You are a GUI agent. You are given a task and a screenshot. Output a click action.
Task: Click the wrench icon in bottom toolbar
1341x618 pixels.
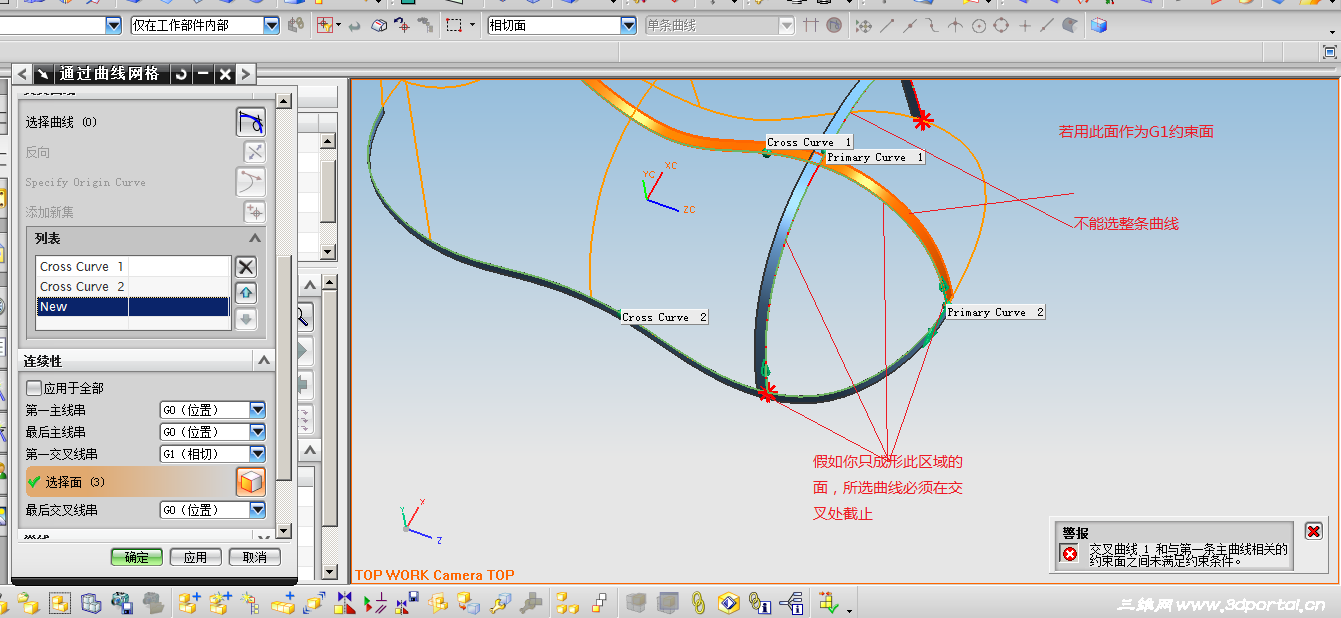(500, 603)
